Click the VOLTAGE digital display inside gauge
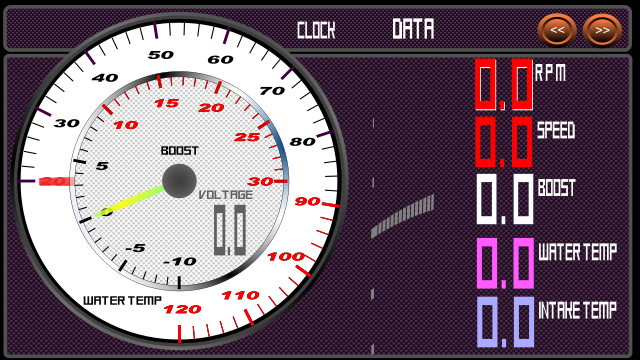This screenshot has height=360, width=640. coord(230,231)
